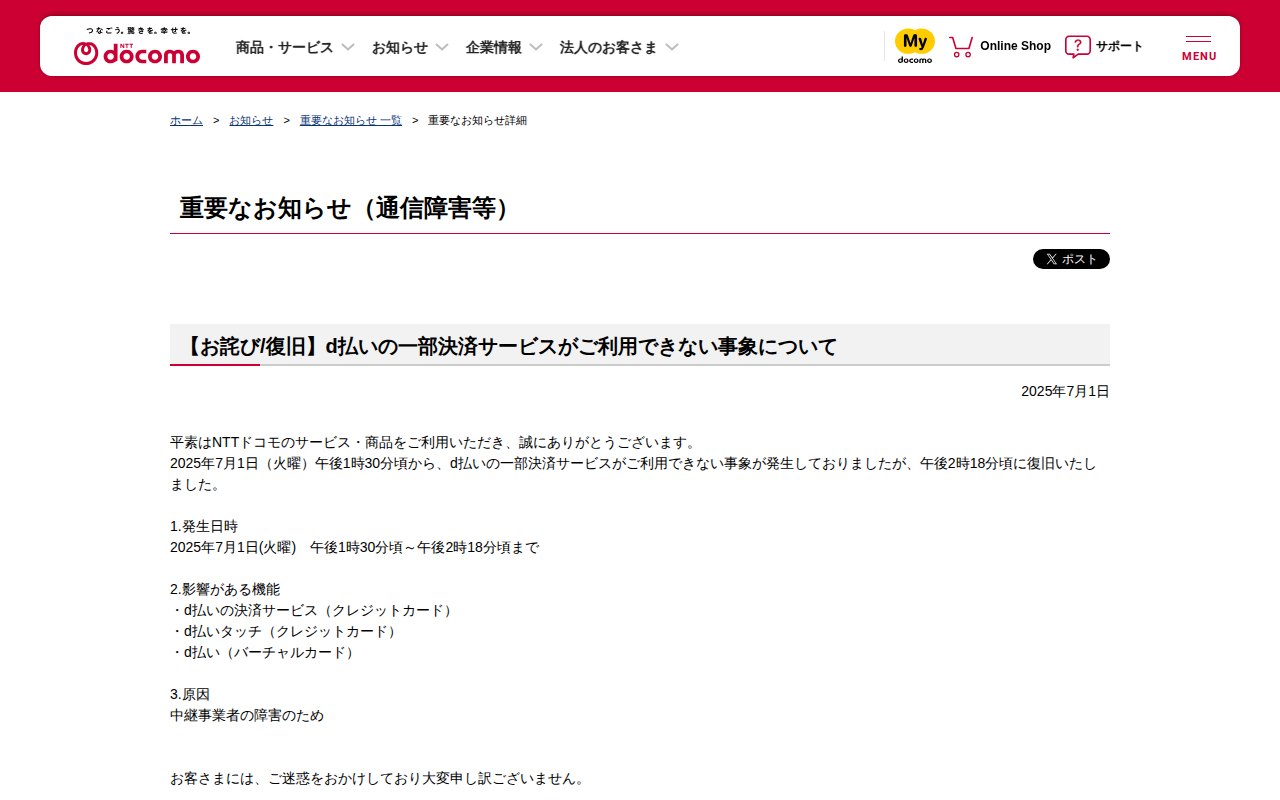Open the 商品・サービス menu
Viewport: 1280px width, 800px height.
(284, 47)
